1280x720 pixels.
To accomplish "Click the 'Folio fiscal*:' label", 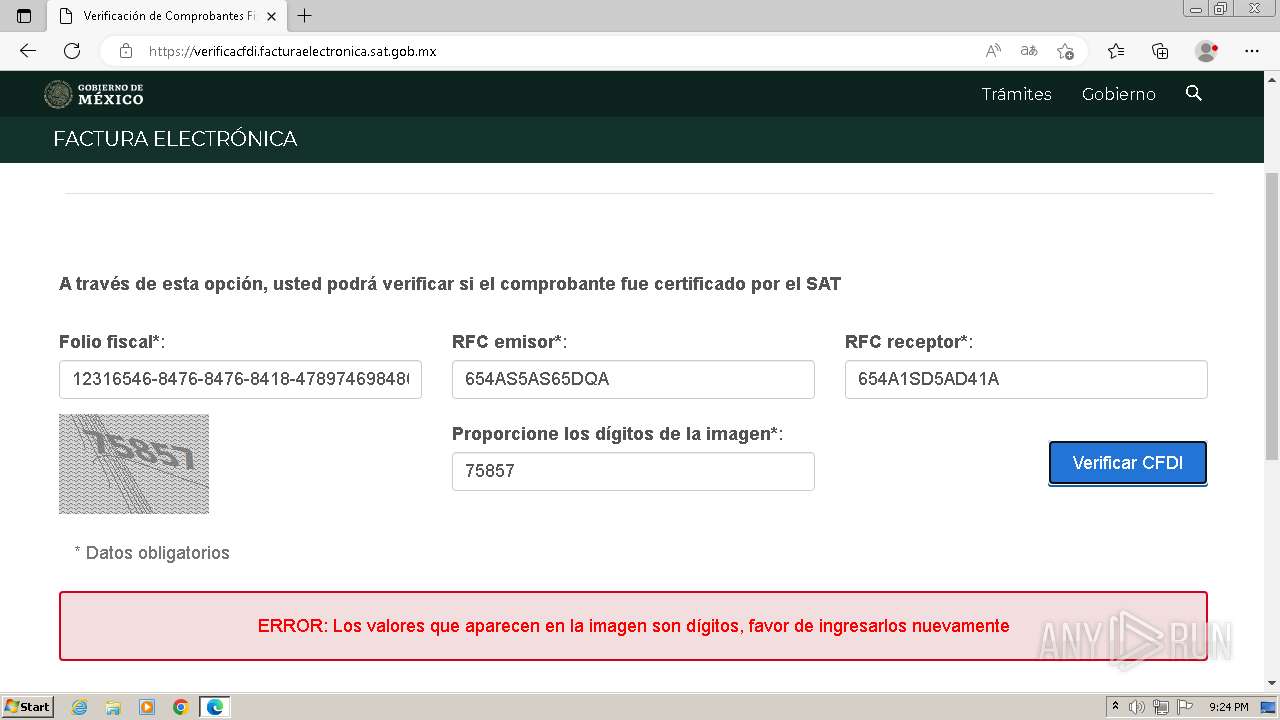I will [x=112, y=342].
